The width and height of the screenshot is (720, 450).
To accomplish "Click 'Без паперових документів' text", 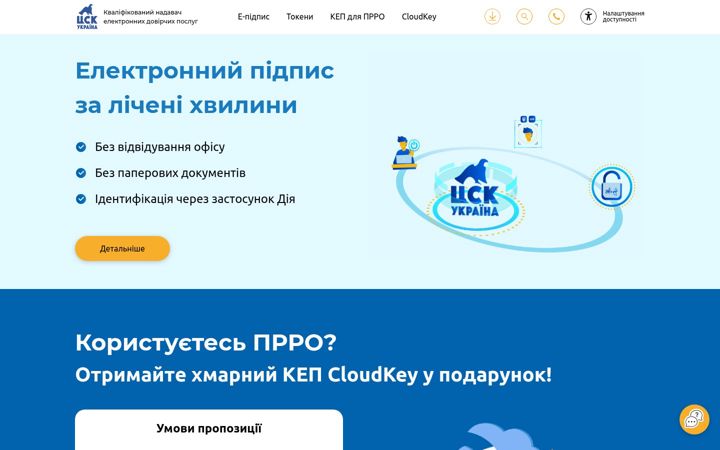I will point(170,173).
